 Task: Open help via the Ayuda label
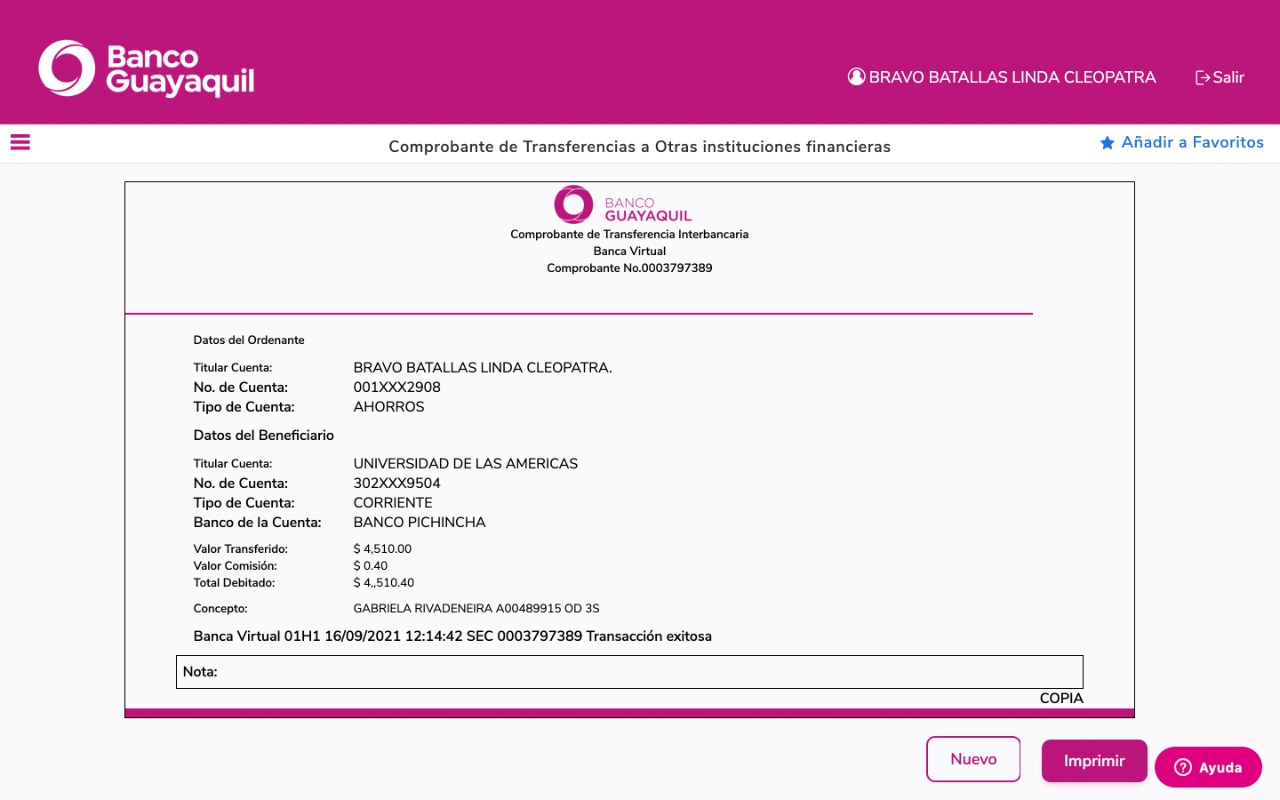1220,768
